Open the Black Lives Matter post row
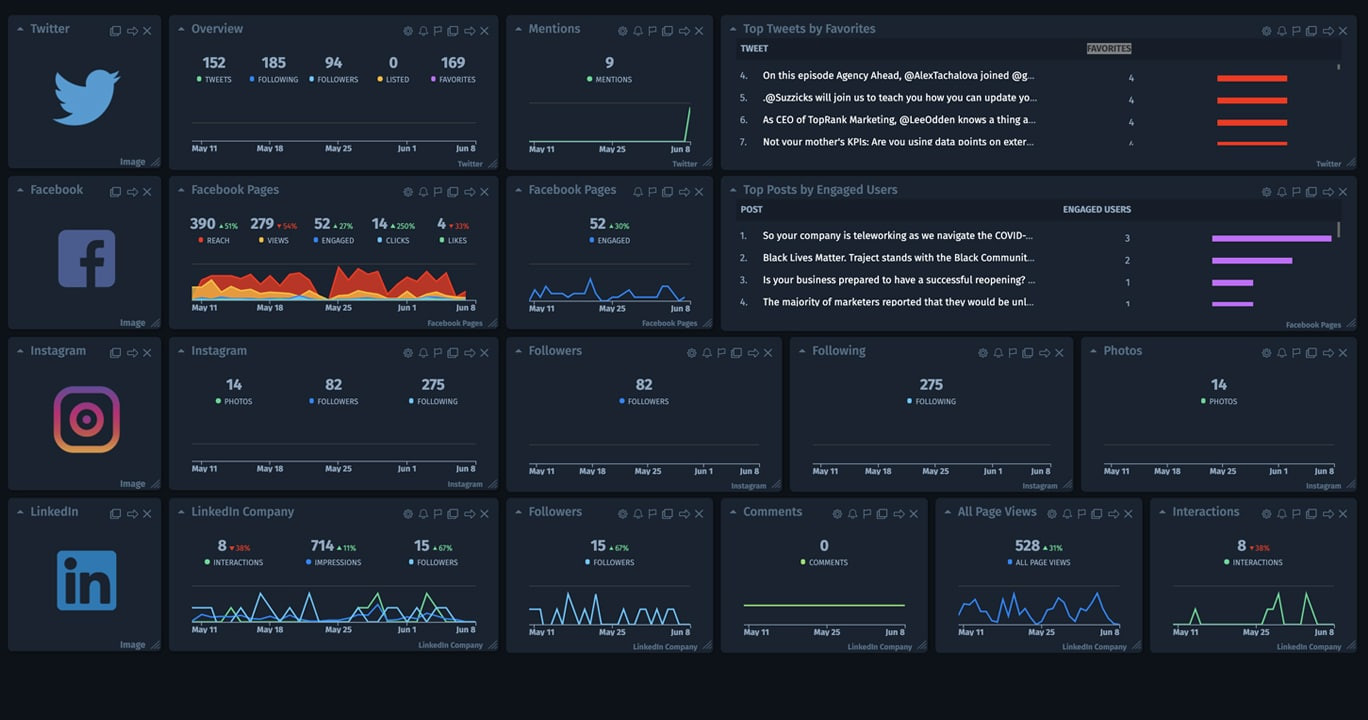The image size is (1368, 720). click(897, 259)
